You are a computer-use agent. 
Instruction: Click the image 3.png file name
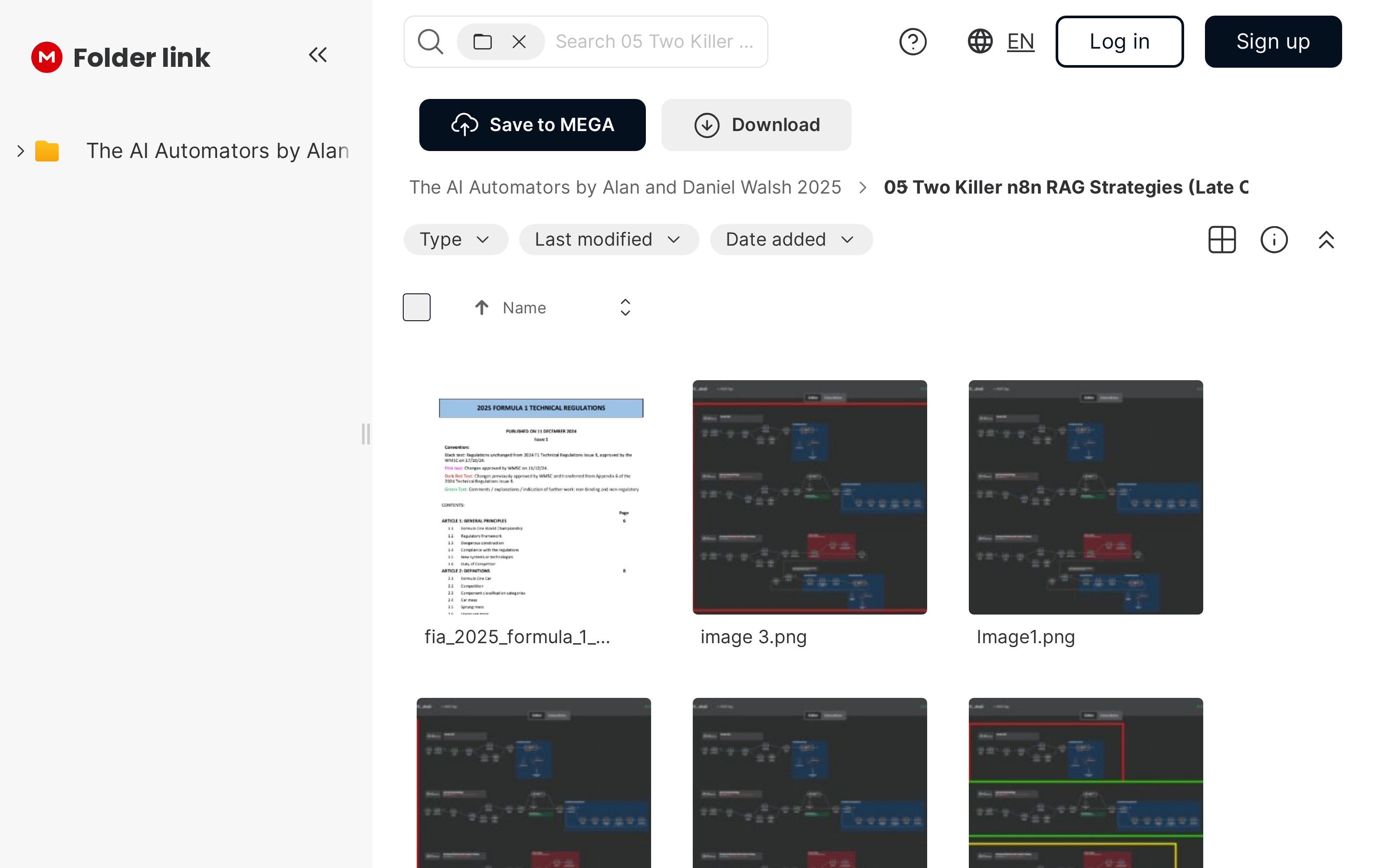pos(753,637)
